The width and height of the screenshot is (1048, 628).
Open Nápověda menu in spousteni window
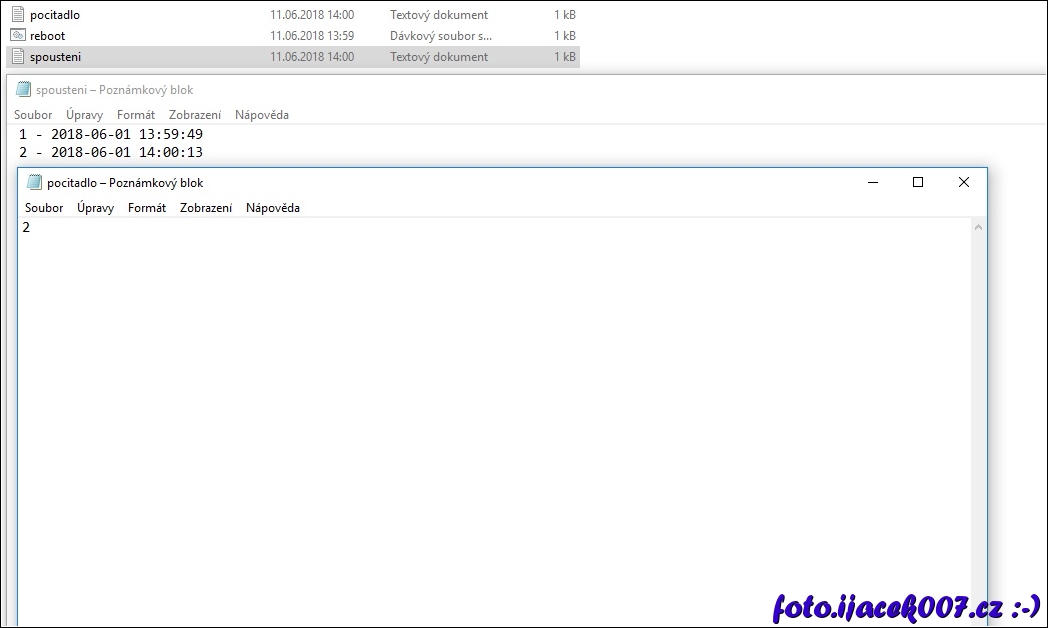[262, 115]
